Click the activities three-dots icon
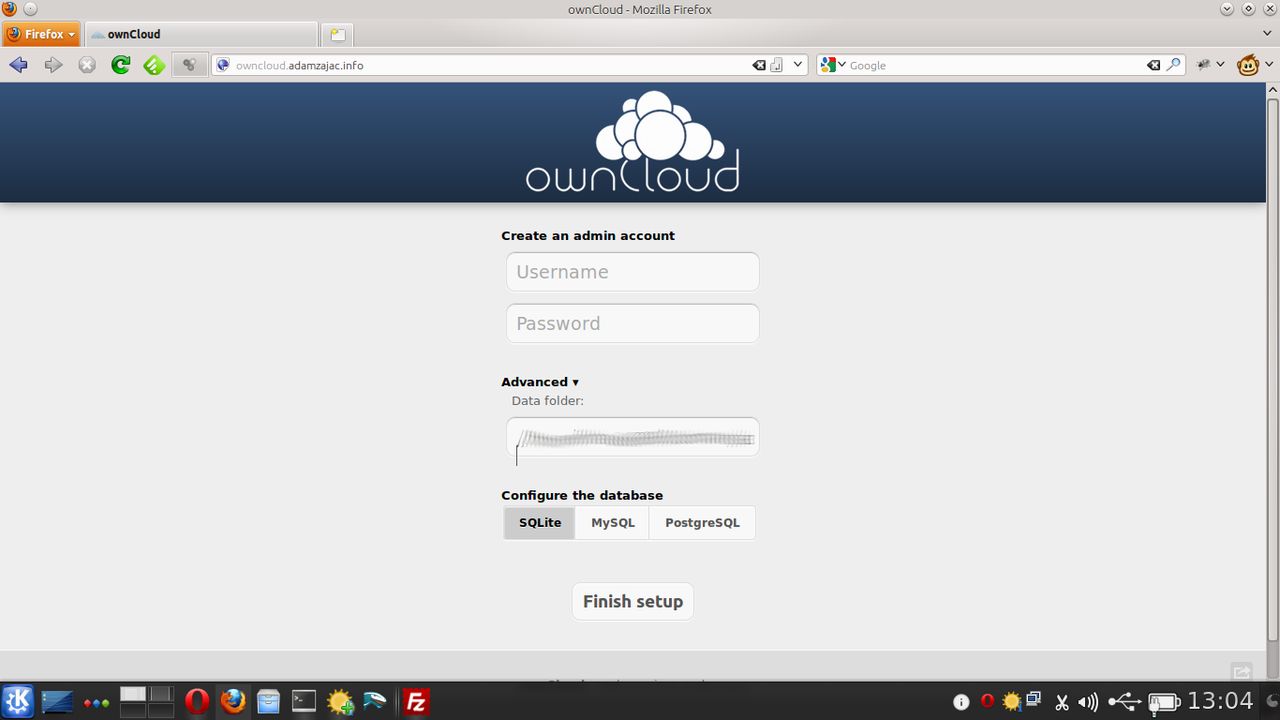The image size is (1280, 720). click(97, 703)
